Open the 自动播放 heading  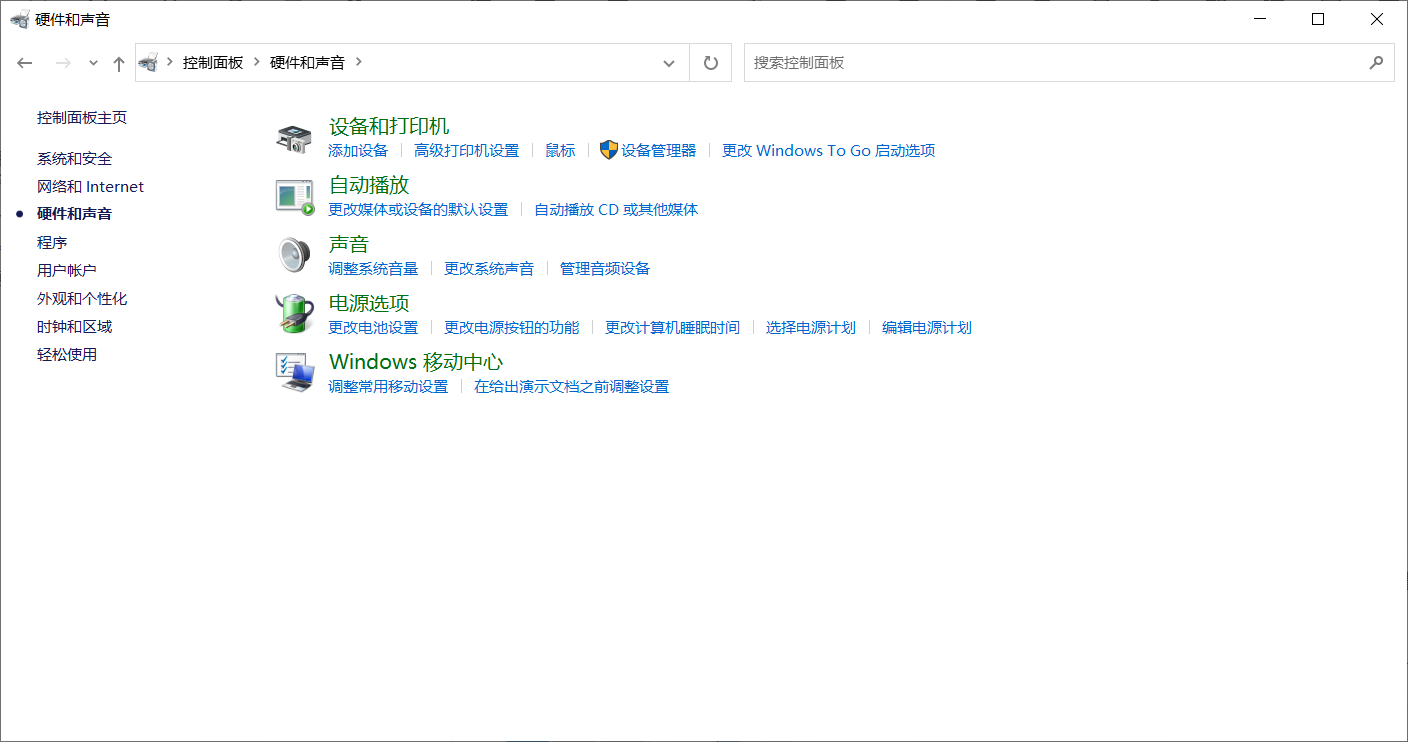tap(369, 185)
